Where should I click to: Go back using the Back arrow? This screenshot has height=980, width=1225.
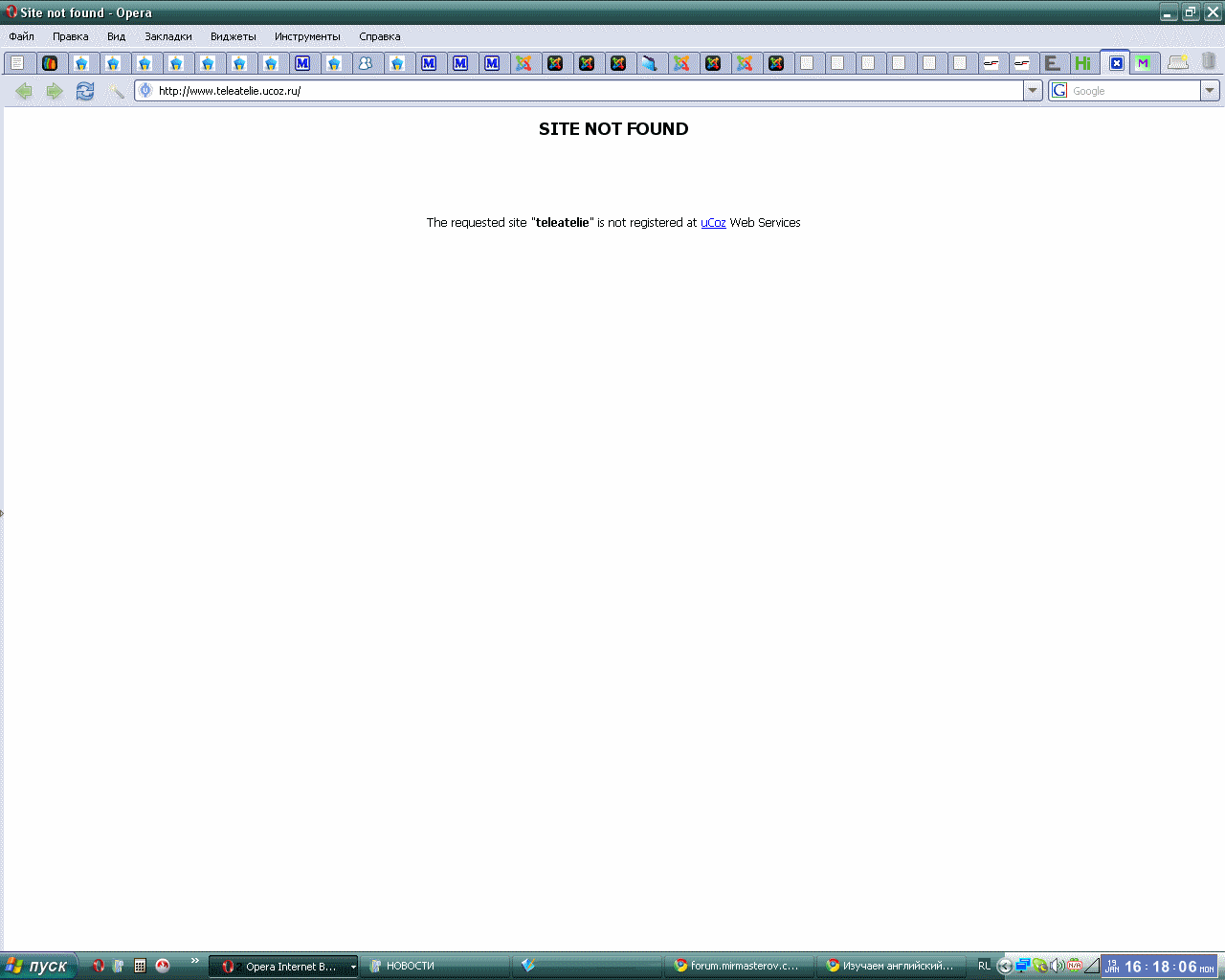point(24,91)
